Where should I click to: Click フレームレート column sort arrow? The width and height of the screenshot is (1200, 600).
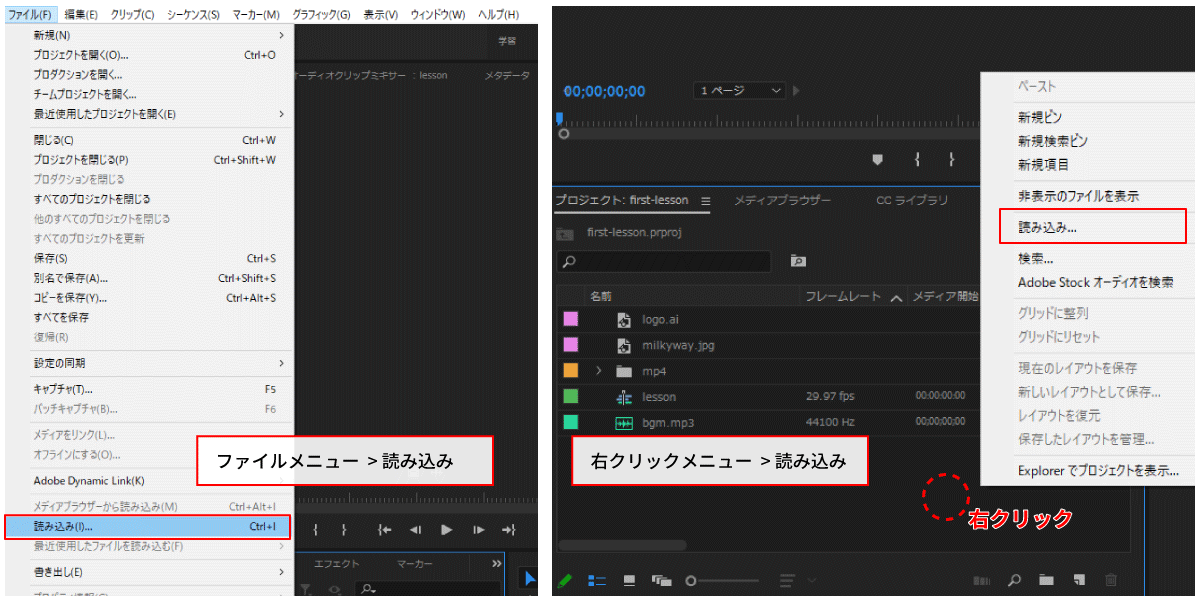tap(896, 297)
